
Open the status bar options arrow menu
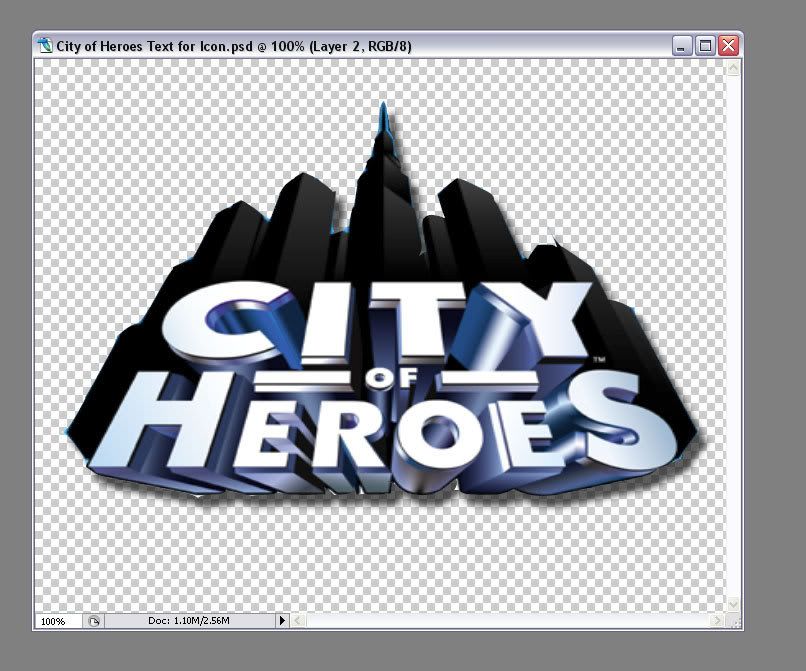(x=282, y=621)
